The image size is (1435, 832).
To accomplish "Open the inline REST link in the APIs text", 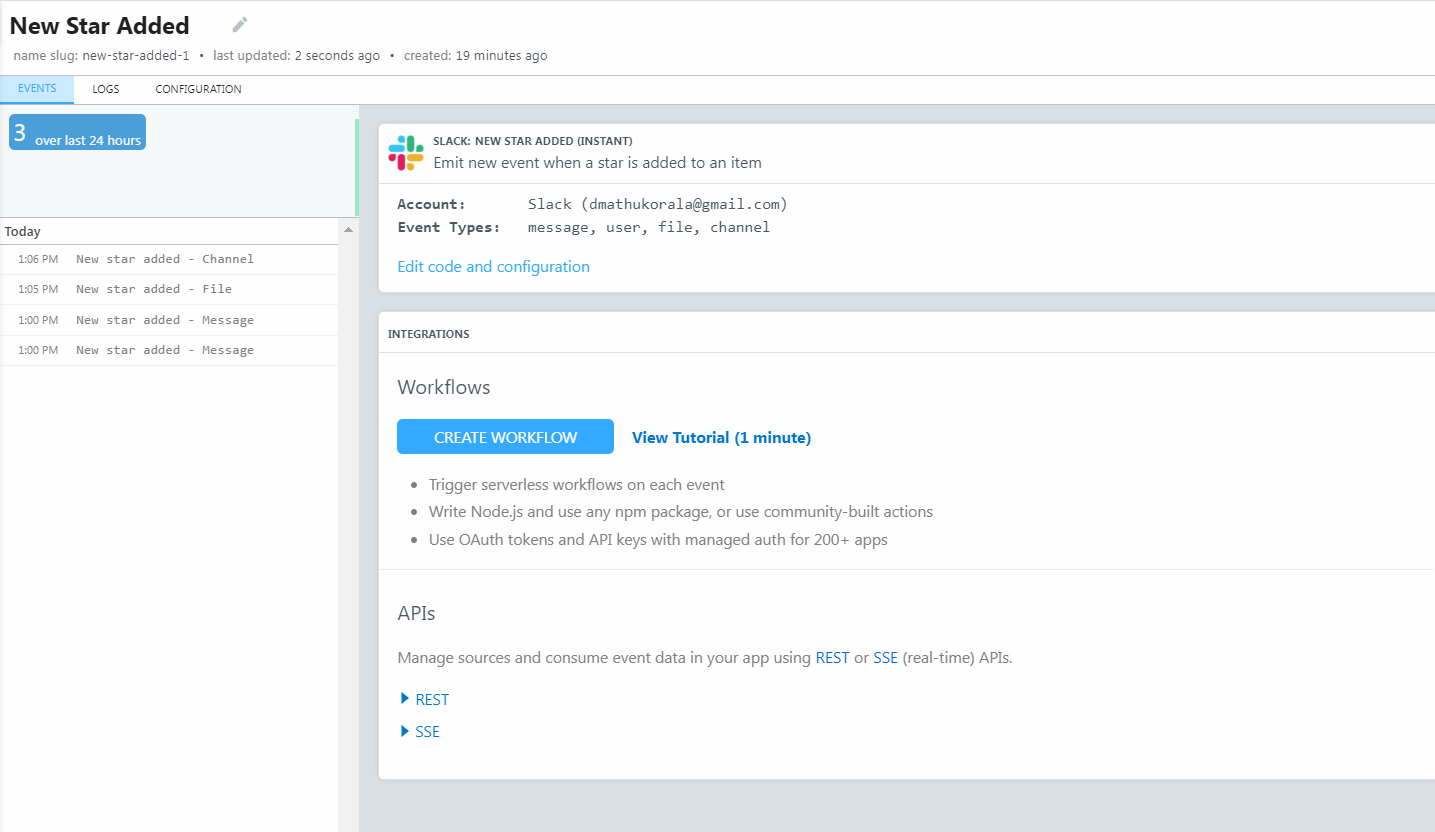I will click(x=833, y=657).
